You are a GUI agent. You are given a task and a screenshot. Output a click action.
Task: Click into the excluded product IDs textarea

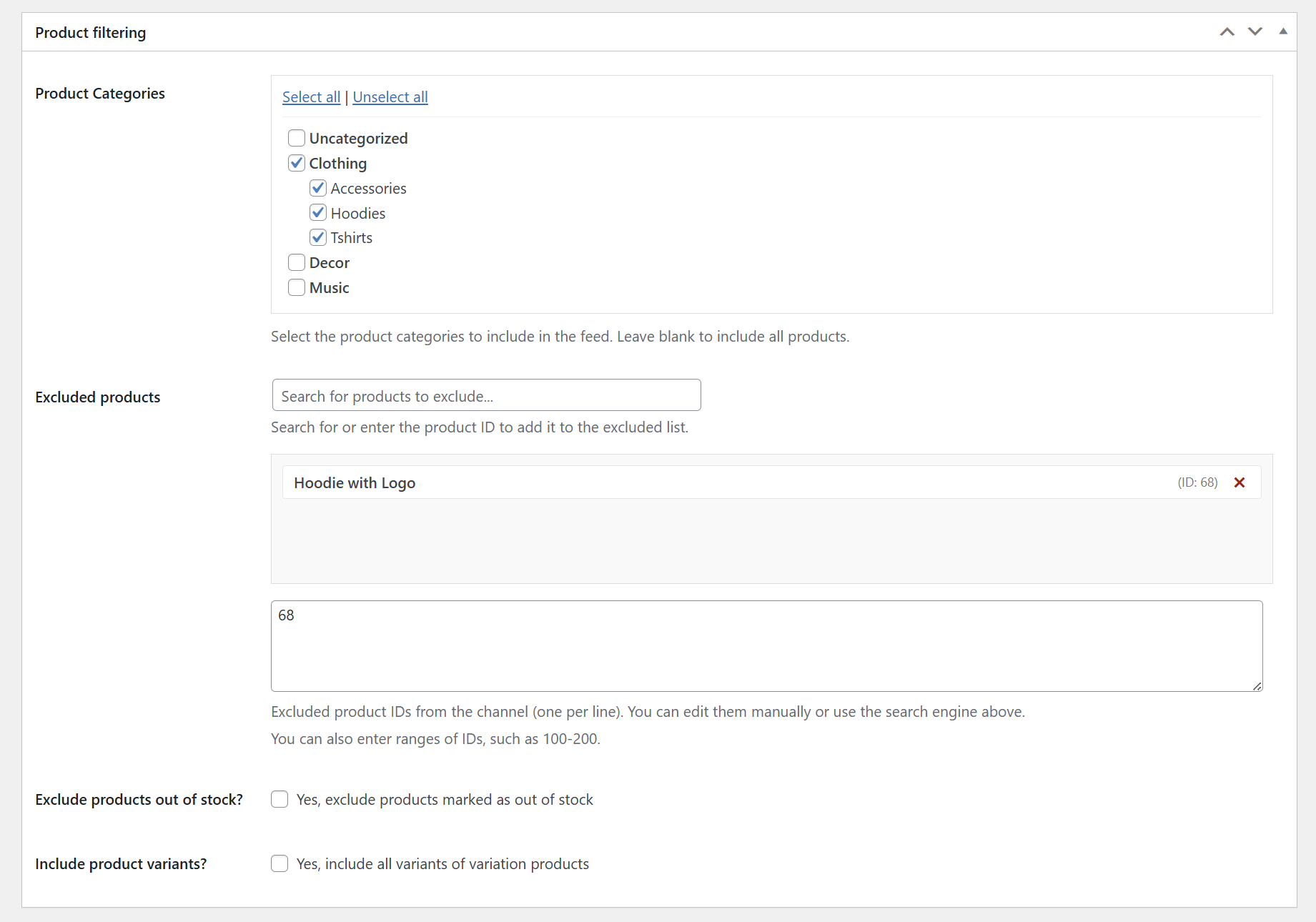pyautogui.click(x=766, y=646)
